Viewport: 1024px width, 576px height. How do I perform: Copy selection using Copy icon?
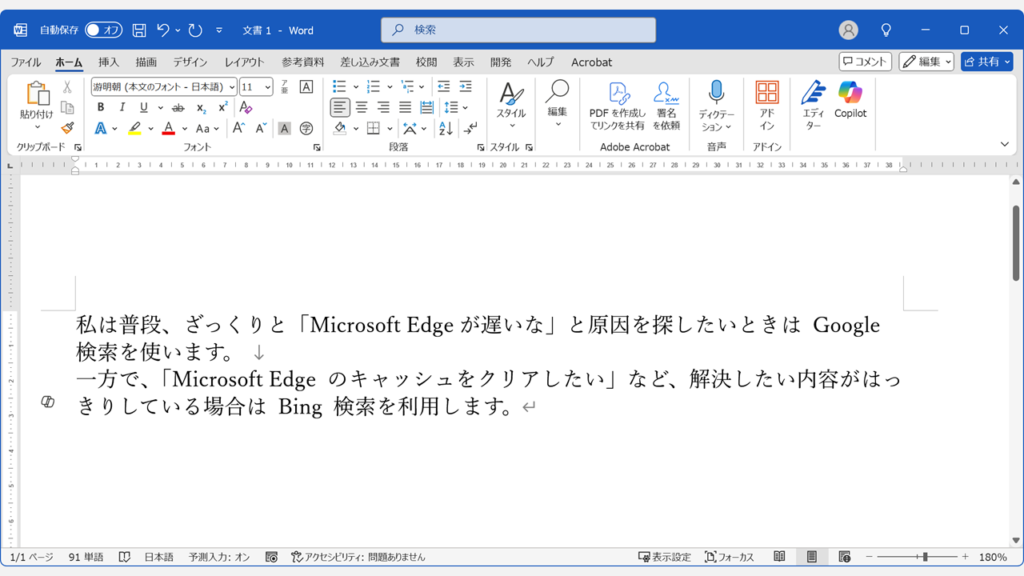point(67,108)
